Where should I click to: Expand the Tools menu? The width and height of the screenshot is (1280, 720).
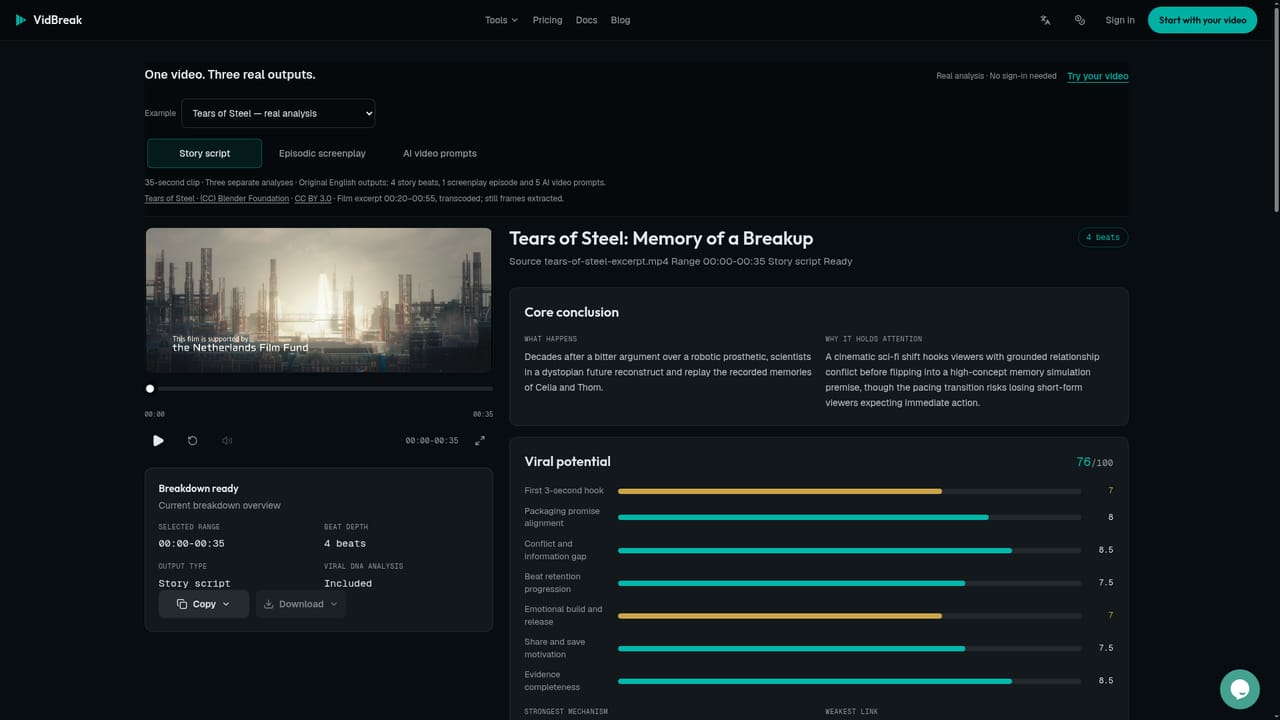(x=501, y=20)
